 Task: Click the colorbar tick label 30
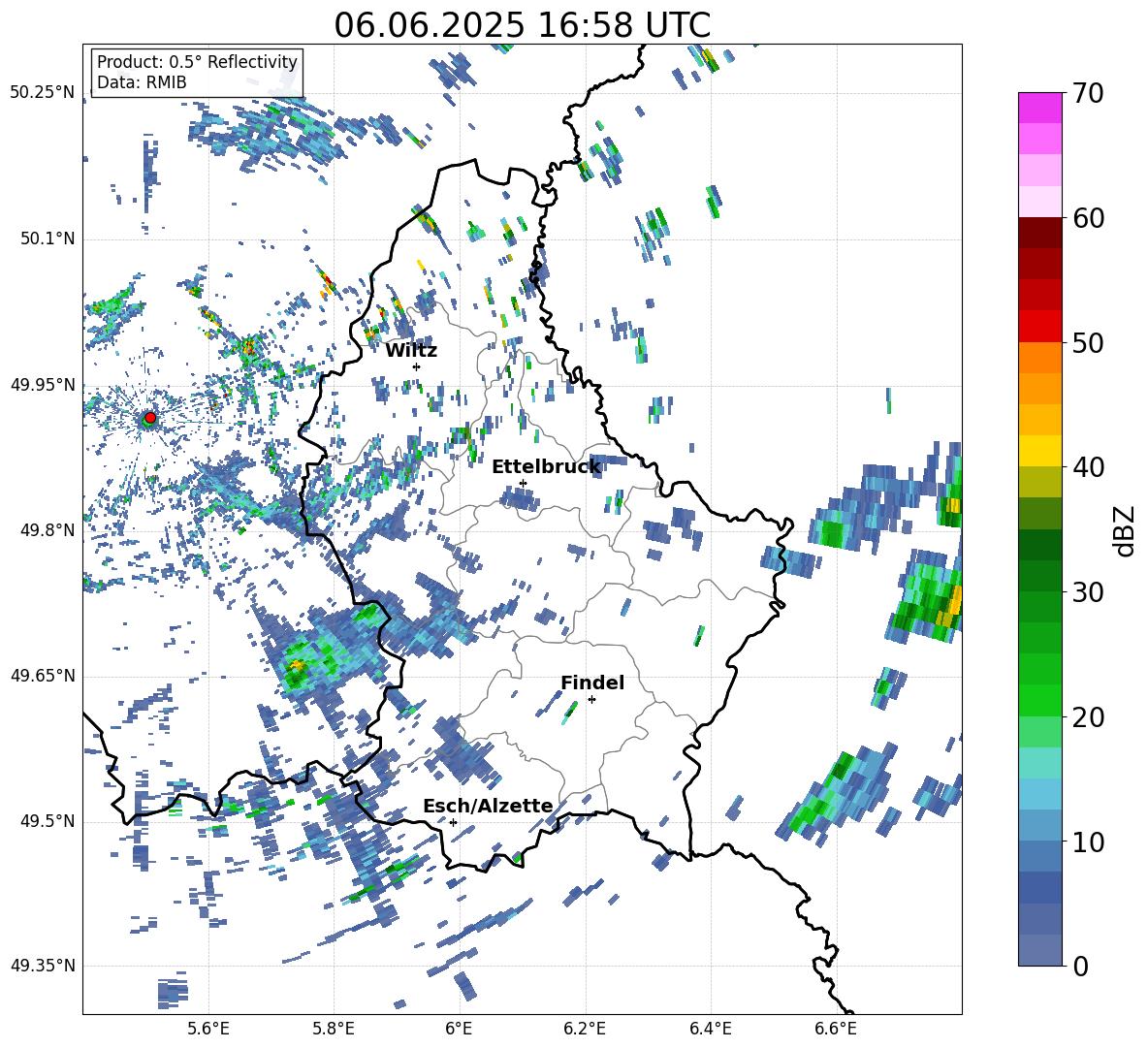(x=1087, y=592)
